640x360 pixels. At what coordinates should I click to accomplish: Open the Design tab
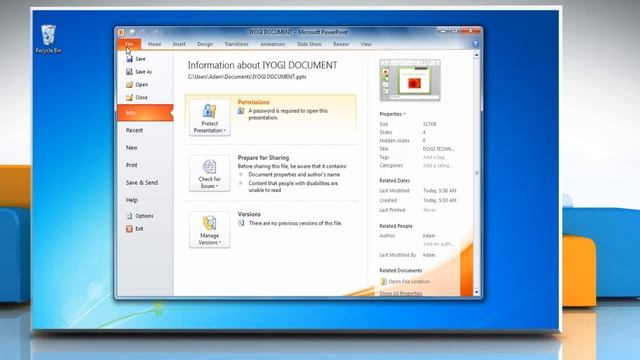point(205,44)
